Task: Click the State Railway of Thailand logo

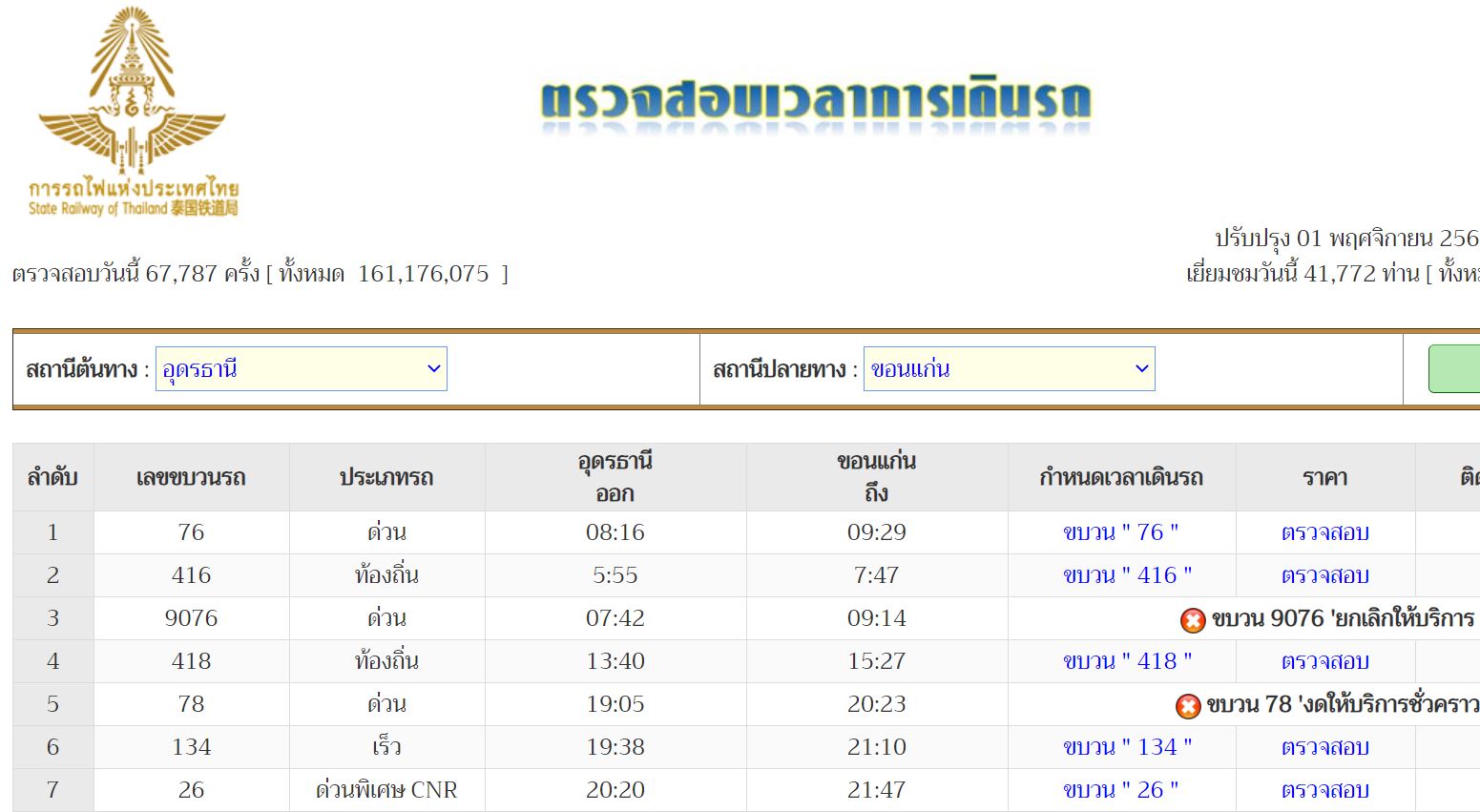Action: click(133, 113)
